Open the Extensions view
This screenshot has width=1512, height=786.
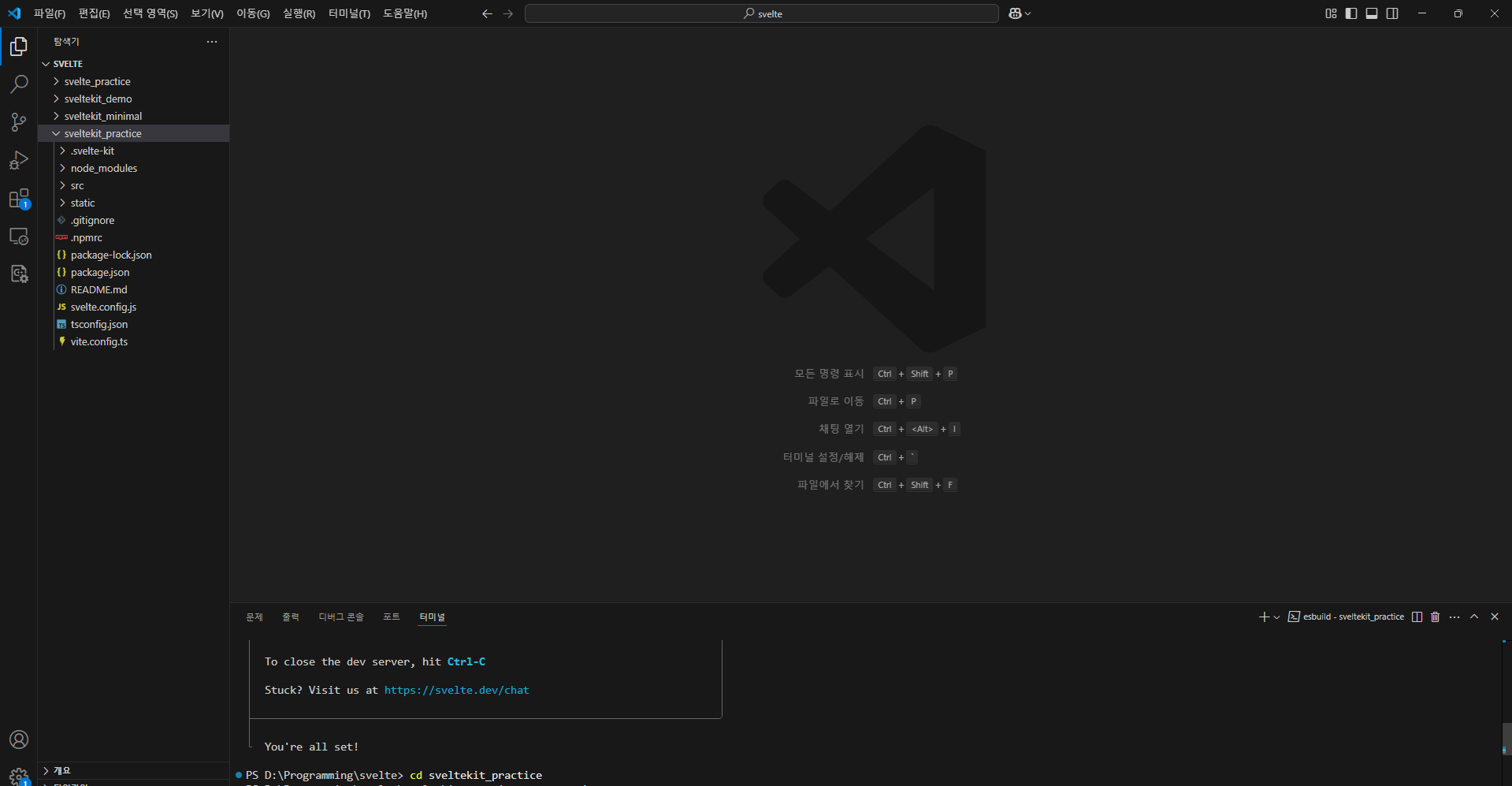[19, 198]
